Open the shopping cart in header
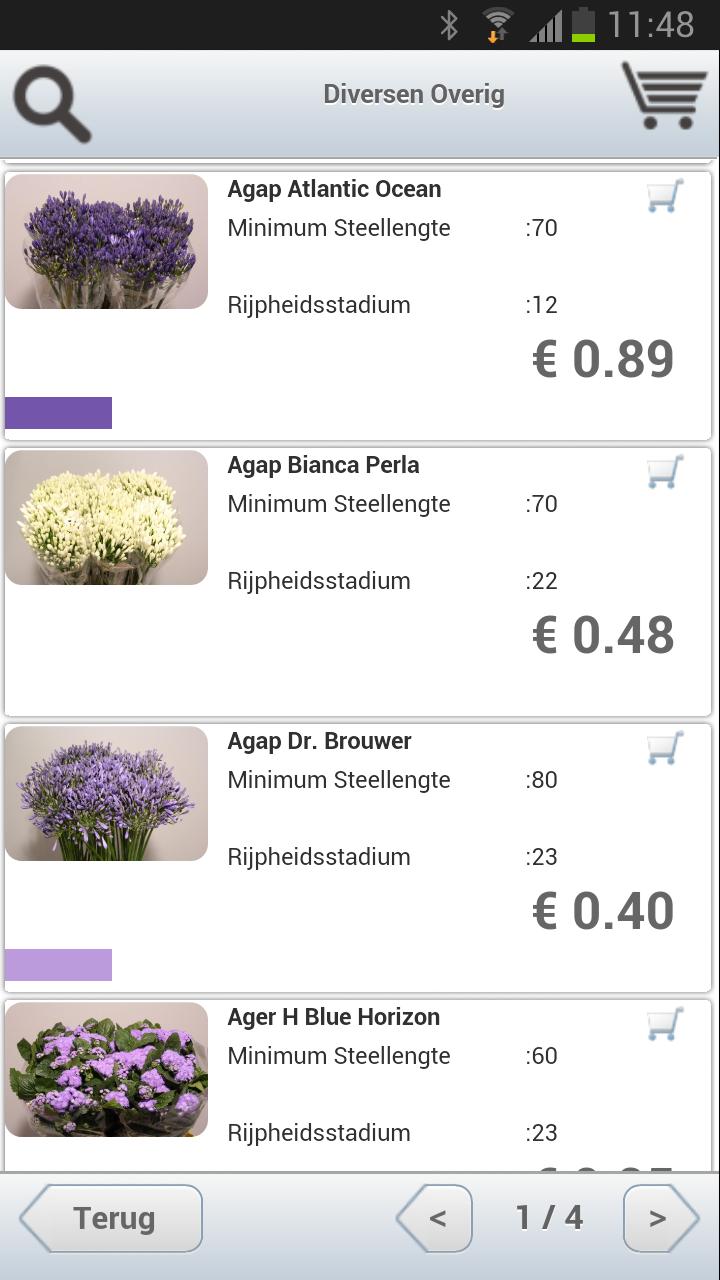The image size is (720, 1280). tap(664, 96)
